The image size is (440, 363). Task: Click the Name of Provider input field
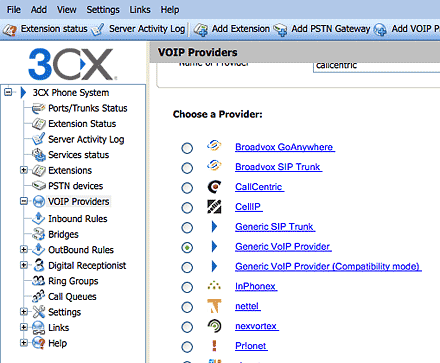[376, 66]
